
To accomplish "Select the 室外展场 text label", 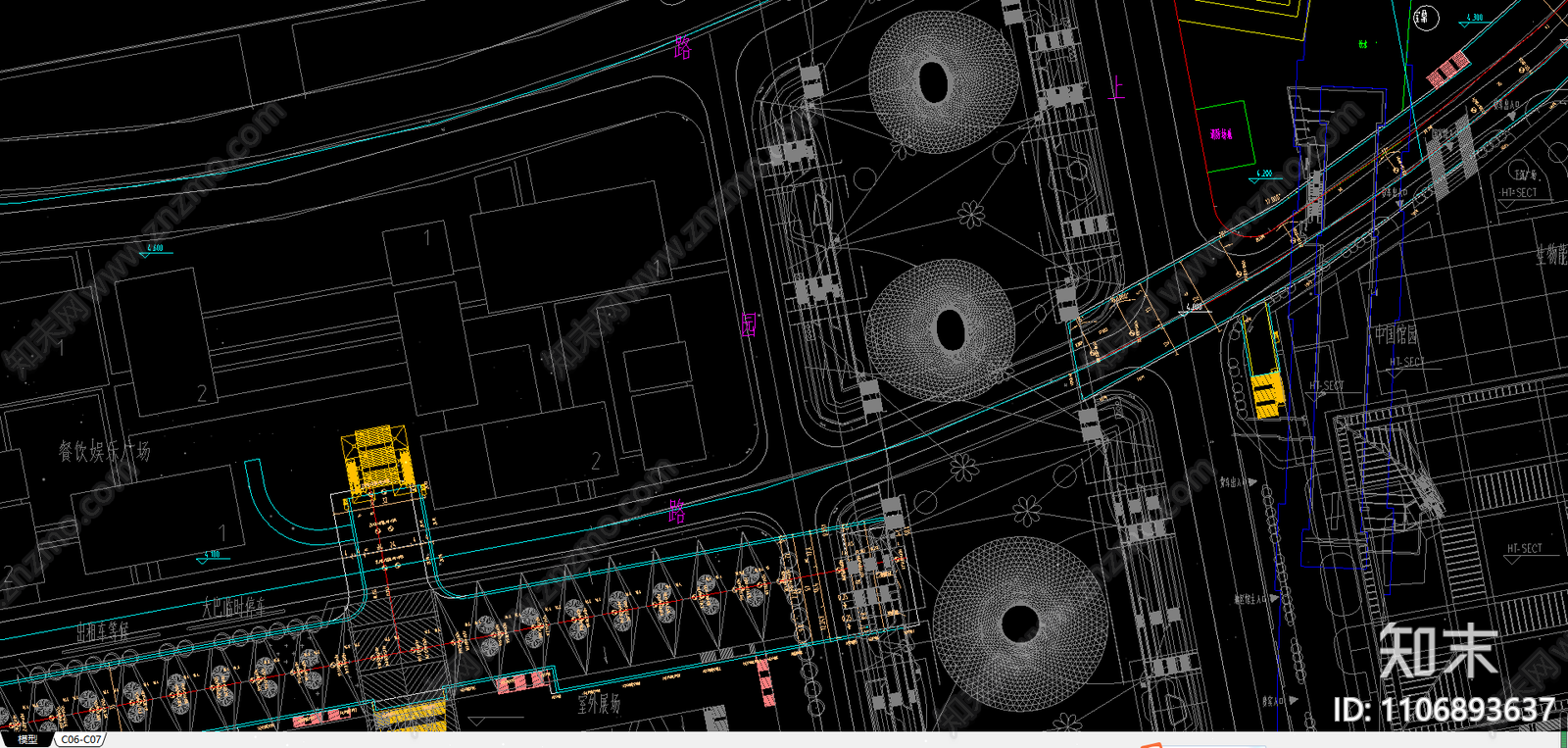I will tap(598, 702).
